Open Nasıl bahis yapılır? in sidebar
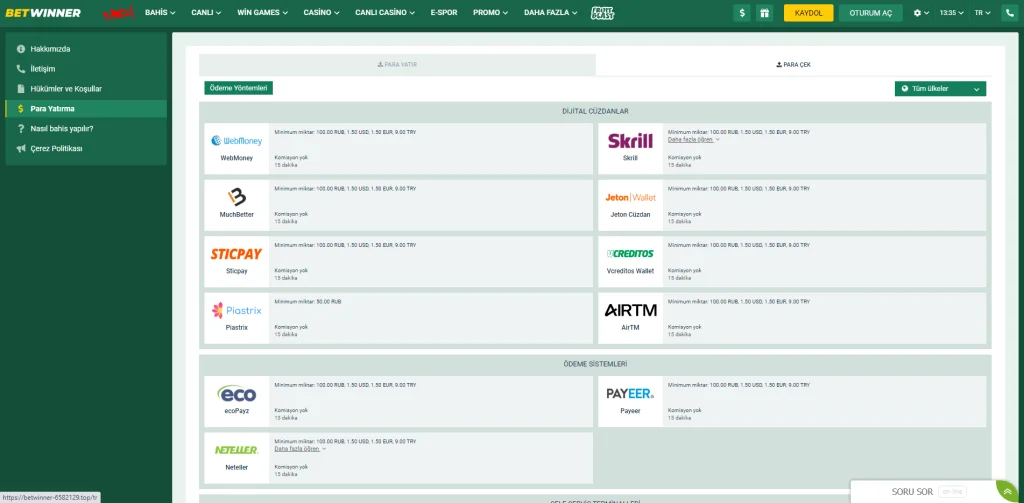This screenshot has height=503, width=1024. click(86, 129)
